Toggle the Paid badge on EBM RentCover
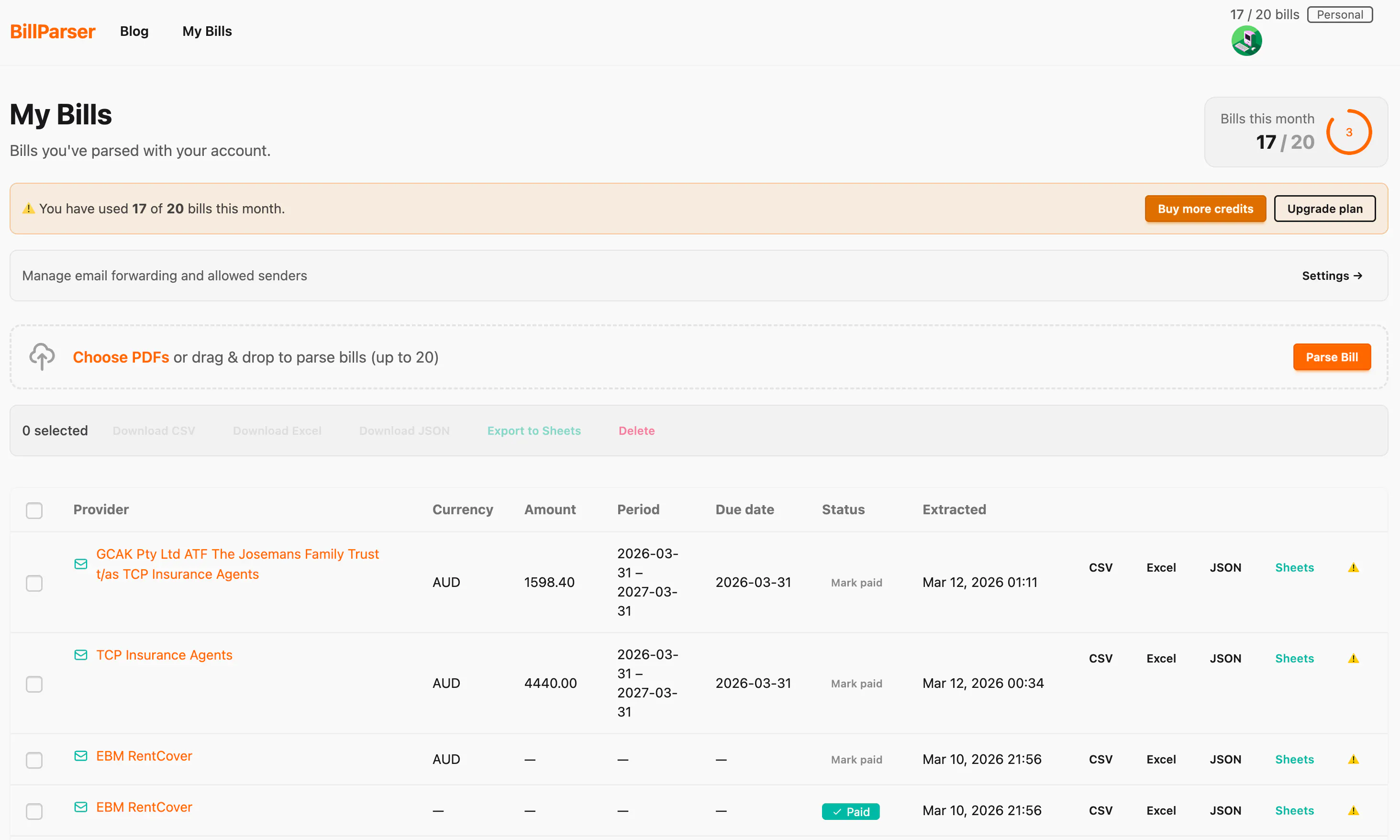 pyautogui.click(x=850, y=811)
